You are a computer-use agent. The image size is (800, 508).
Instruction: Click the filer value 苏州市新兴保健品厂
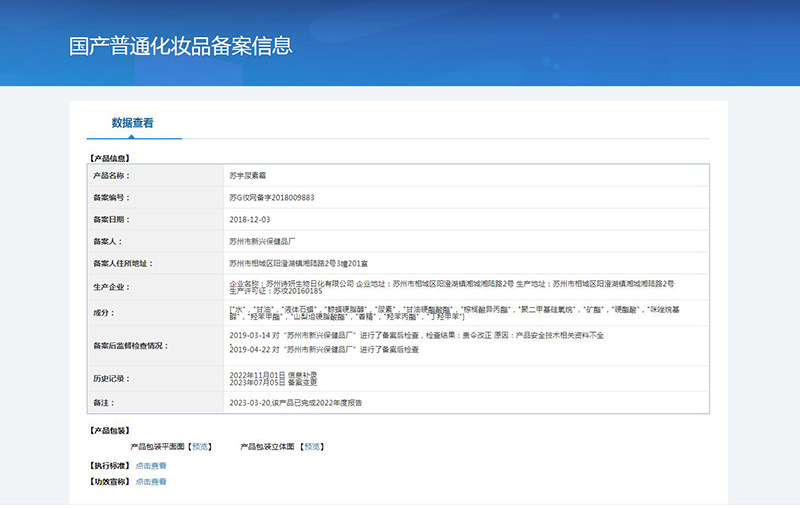[262, 241]
